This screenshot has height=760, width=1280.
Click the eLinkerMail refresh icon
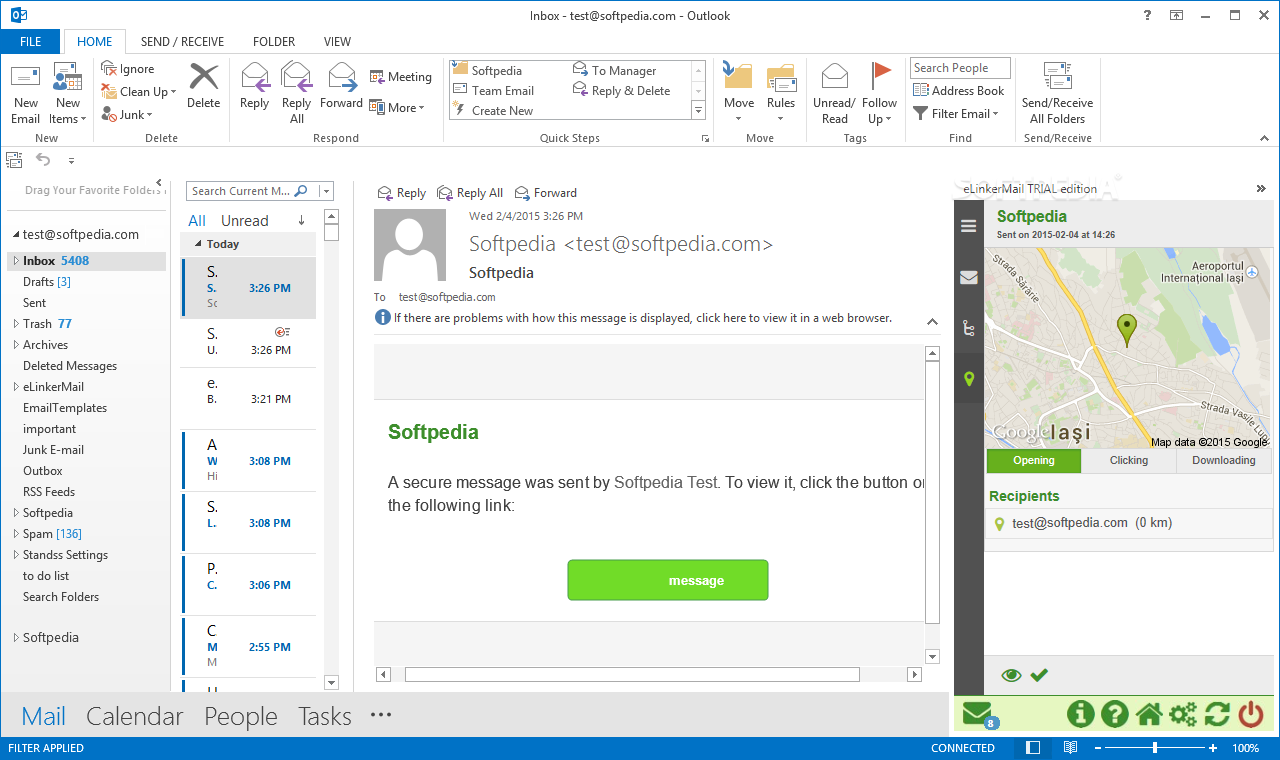(1217, 714)
